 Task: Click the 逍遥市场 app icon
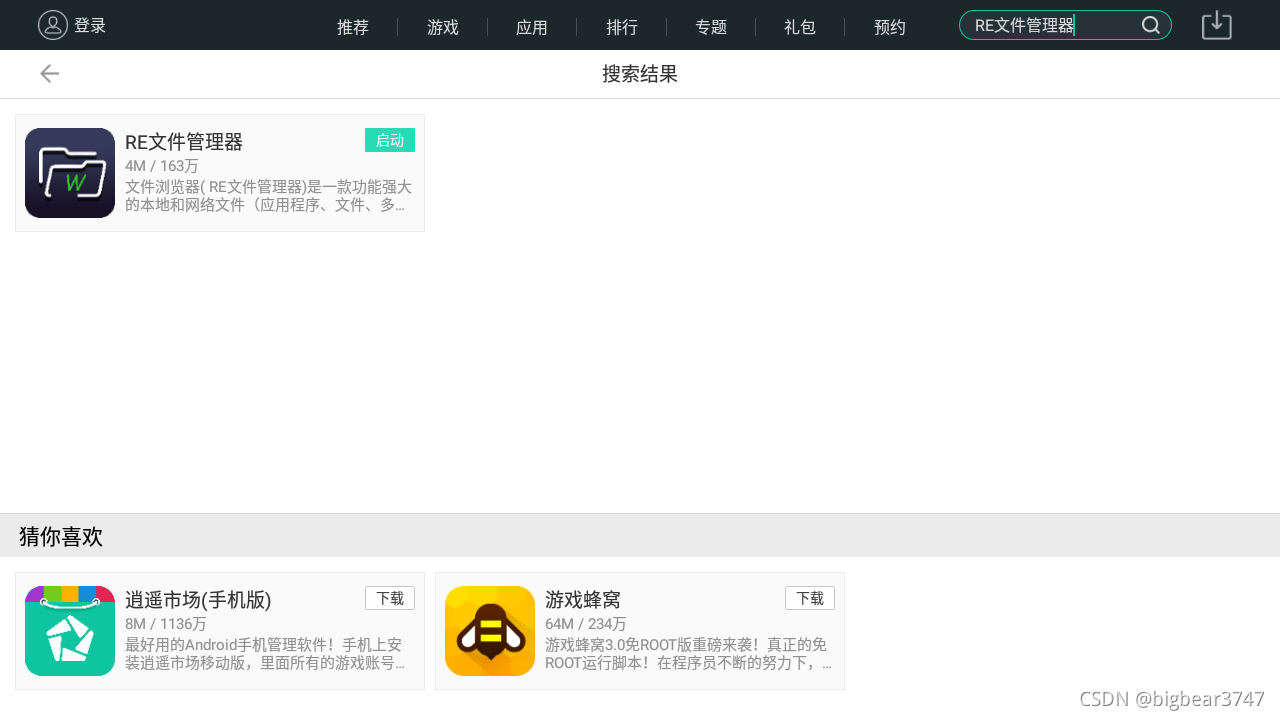(70, 631)
